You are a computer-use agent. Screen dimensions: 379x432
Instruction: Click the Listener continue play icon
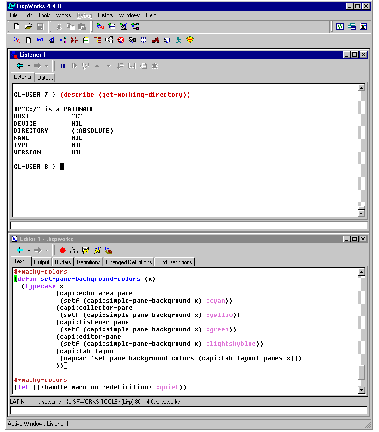(74, 66)
